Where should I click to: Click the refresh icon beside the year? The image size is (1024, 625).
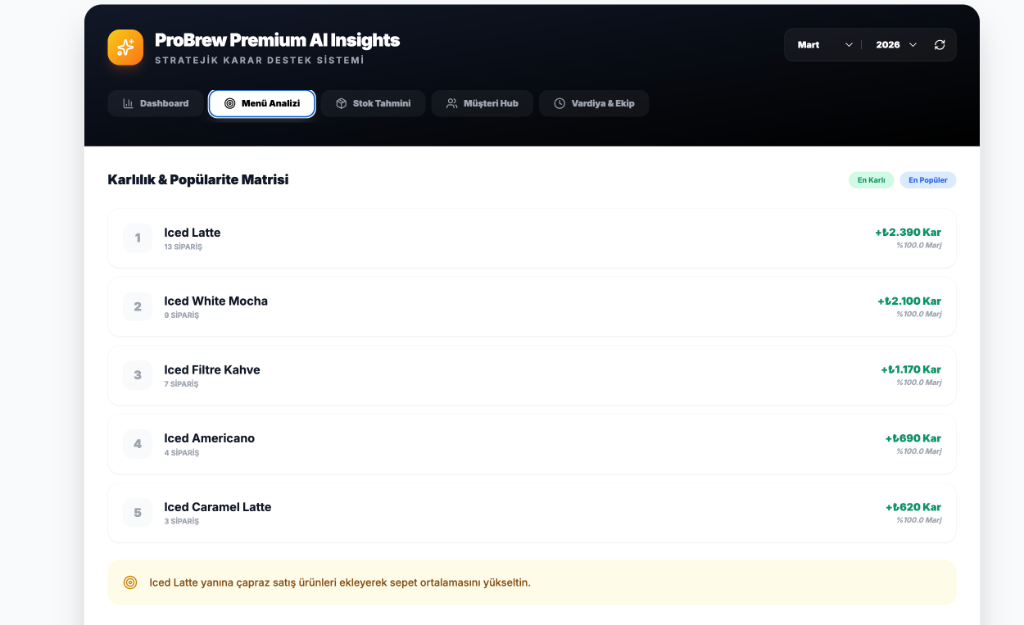click(x=939, y=45)
